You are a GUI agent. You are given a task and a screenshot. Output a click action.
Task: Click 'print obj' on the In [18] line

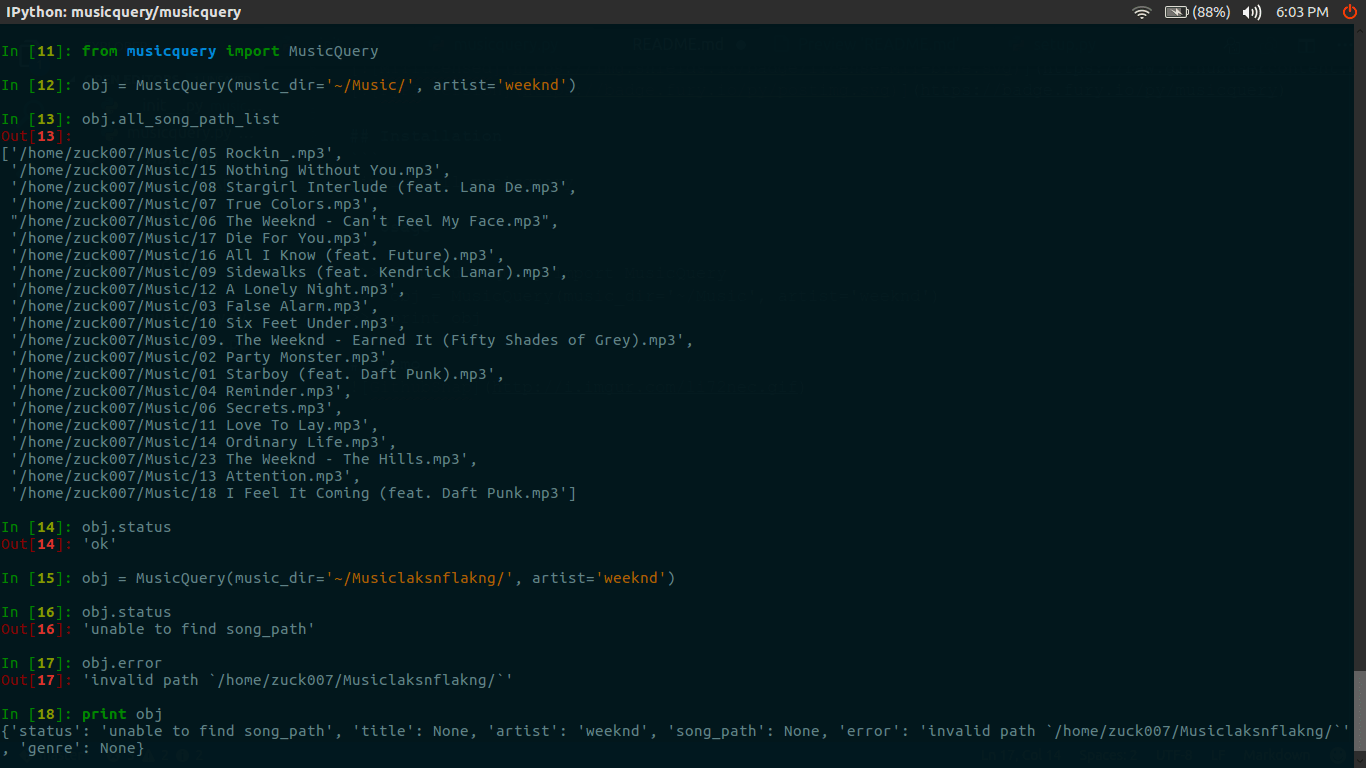(122, 714)
